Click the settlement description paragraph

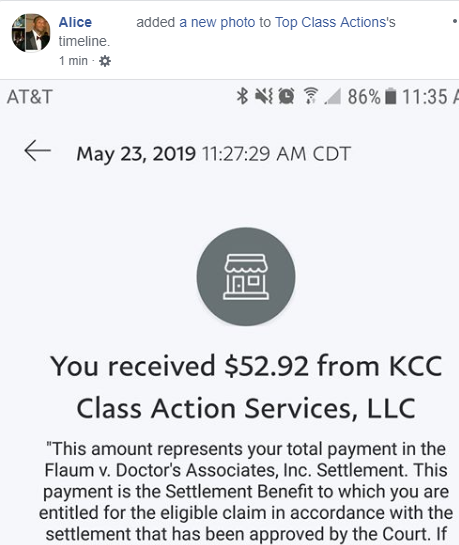(246, 491)
